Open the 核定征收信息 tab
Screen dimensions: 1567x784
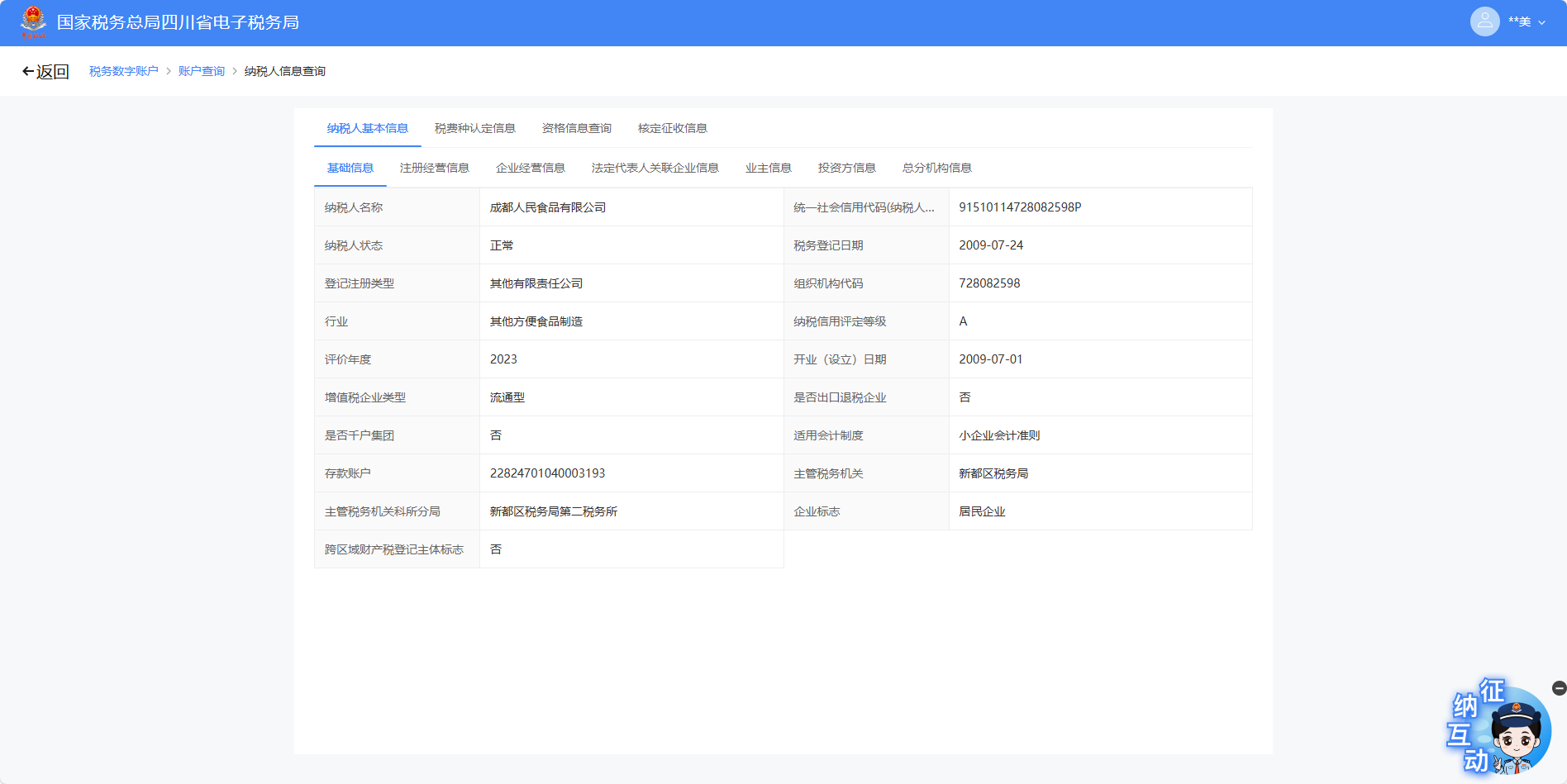click(672, 128)
